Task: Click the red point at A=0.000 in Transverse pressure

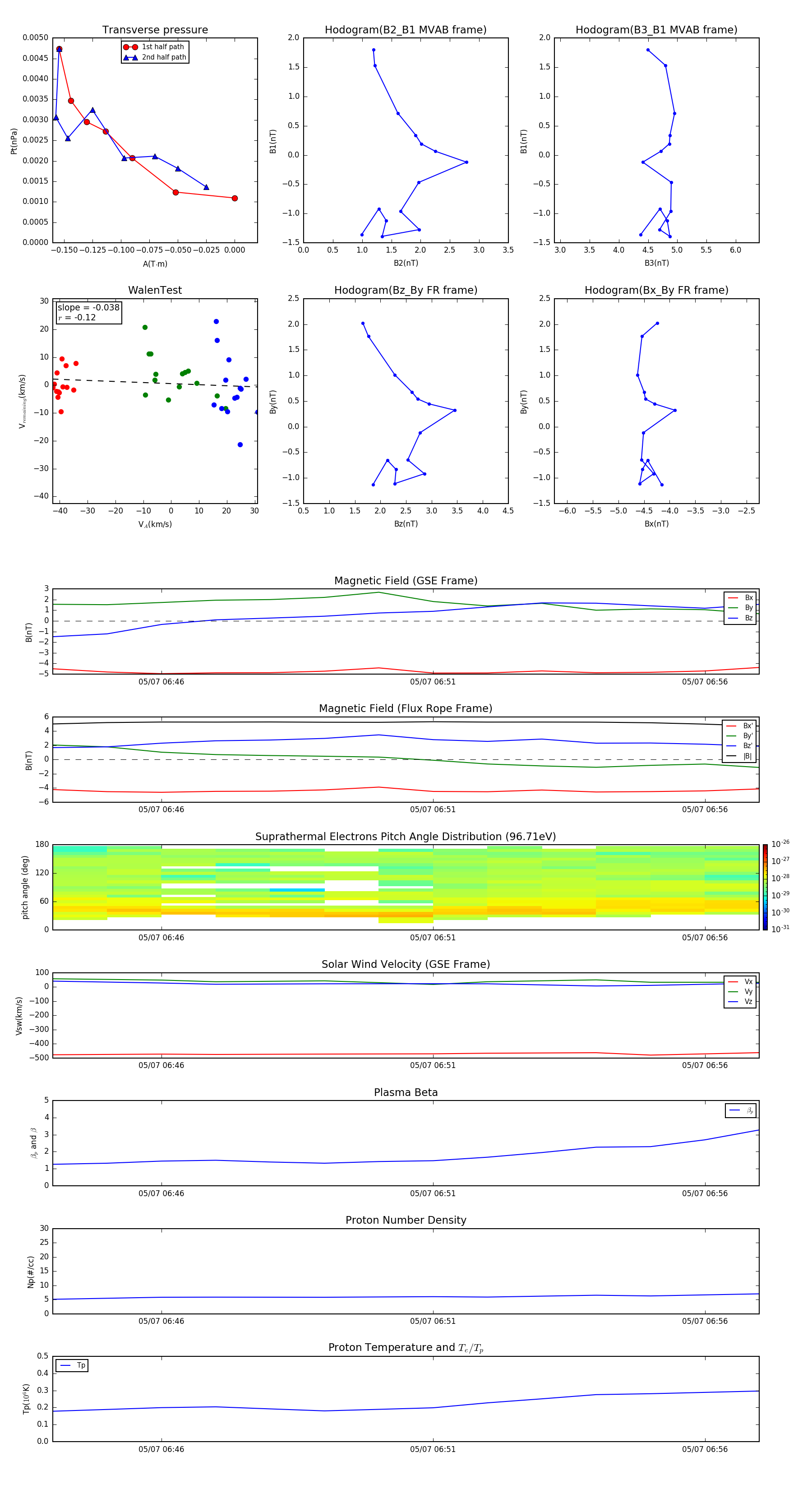Action: tap(235, 198)
